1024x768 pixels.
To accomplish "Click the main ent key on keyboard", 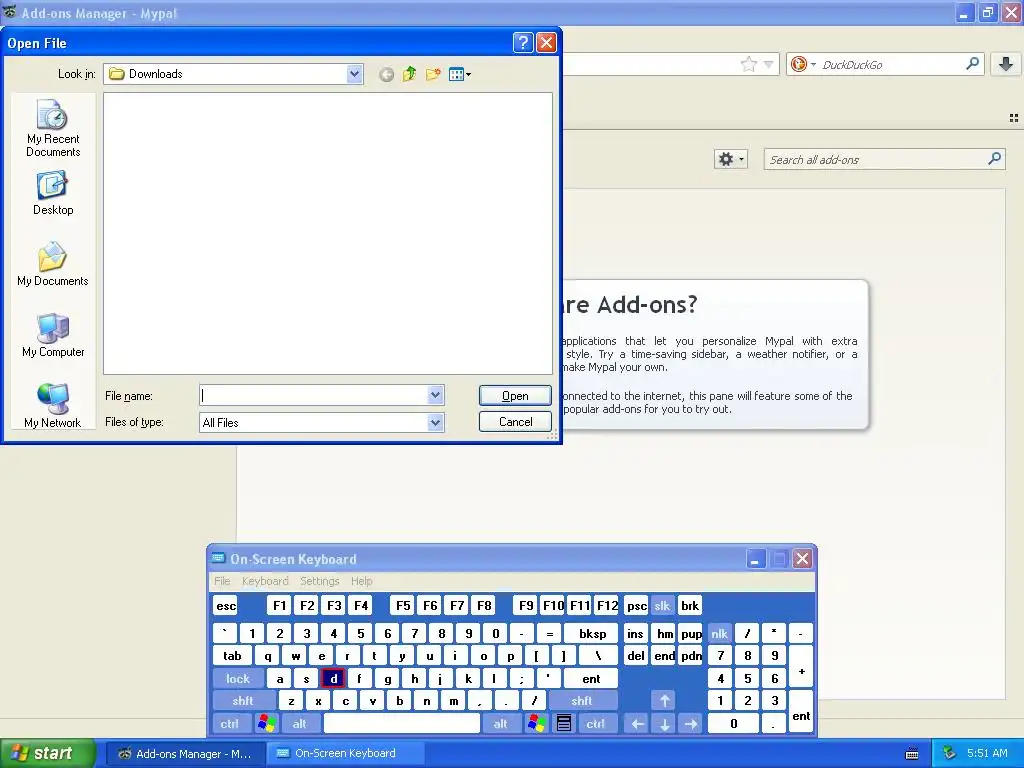I will pos(591,679).
